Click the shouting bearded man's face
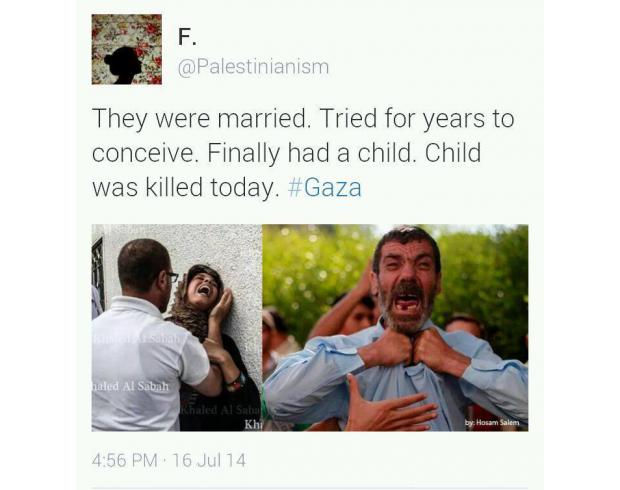The height and width of the screenshot is (490, 620). (405, 285)
